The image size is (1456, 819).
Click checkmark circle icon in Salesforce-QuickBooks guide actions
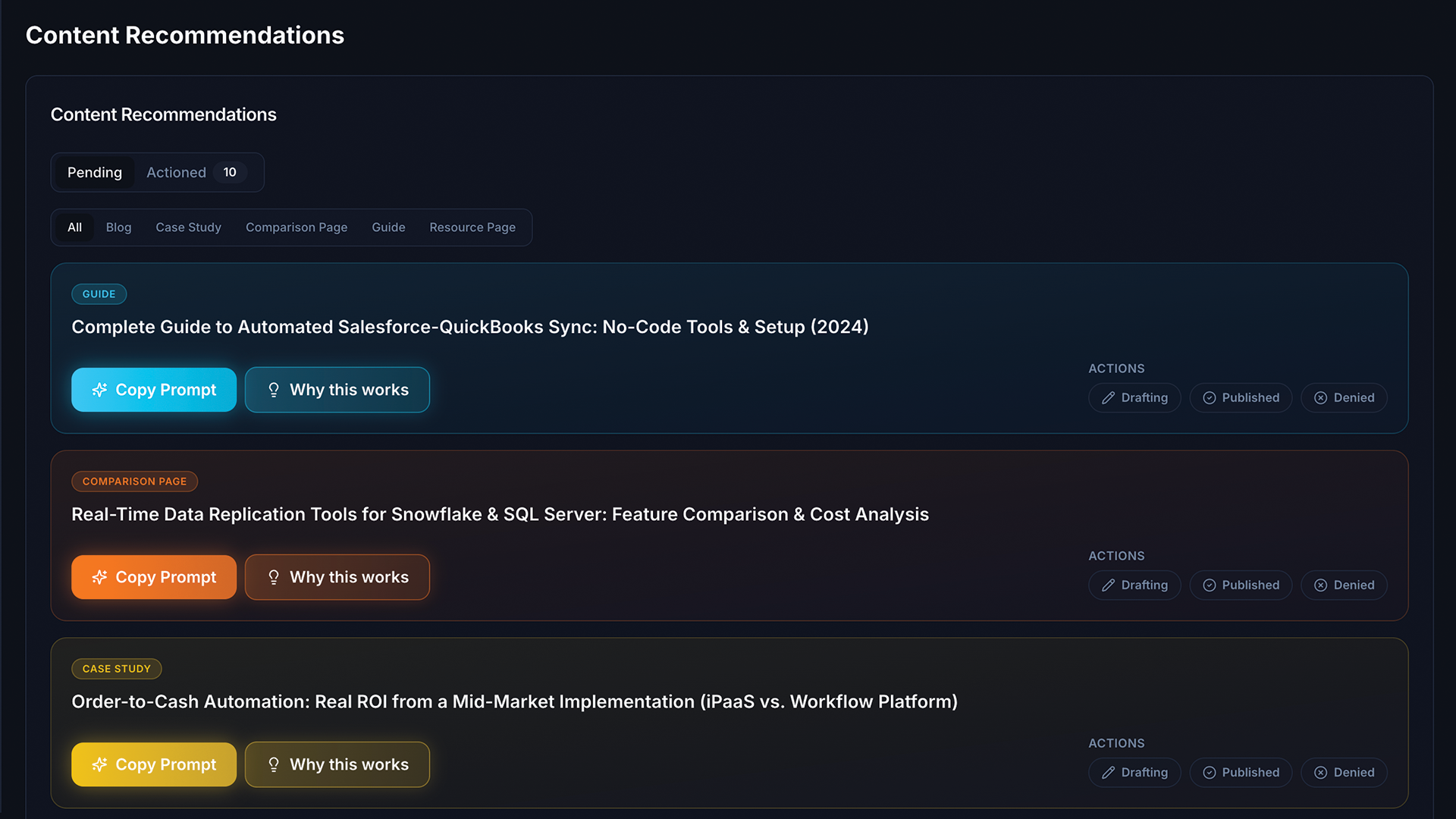pyautogui.click(x=1209, y=397)
